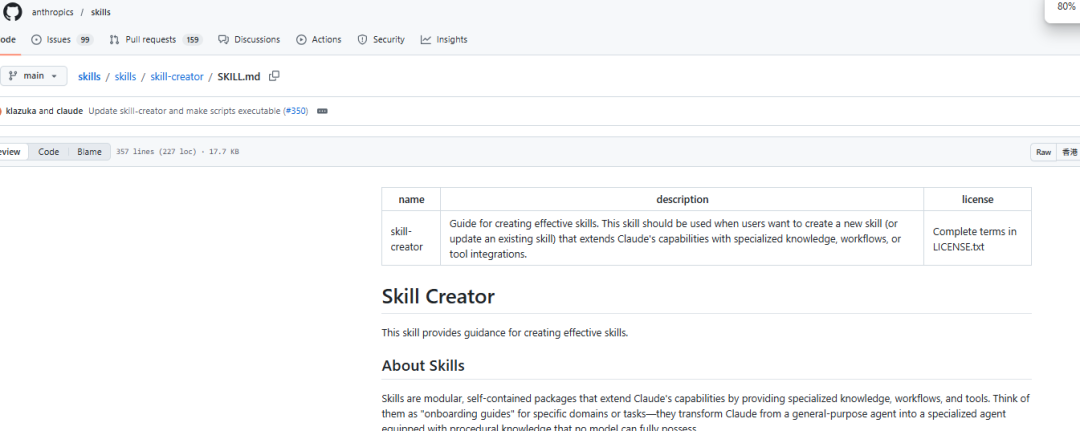1080x431 pixels.
Task: Open the Security tab
Action: (x=381, y=40)
